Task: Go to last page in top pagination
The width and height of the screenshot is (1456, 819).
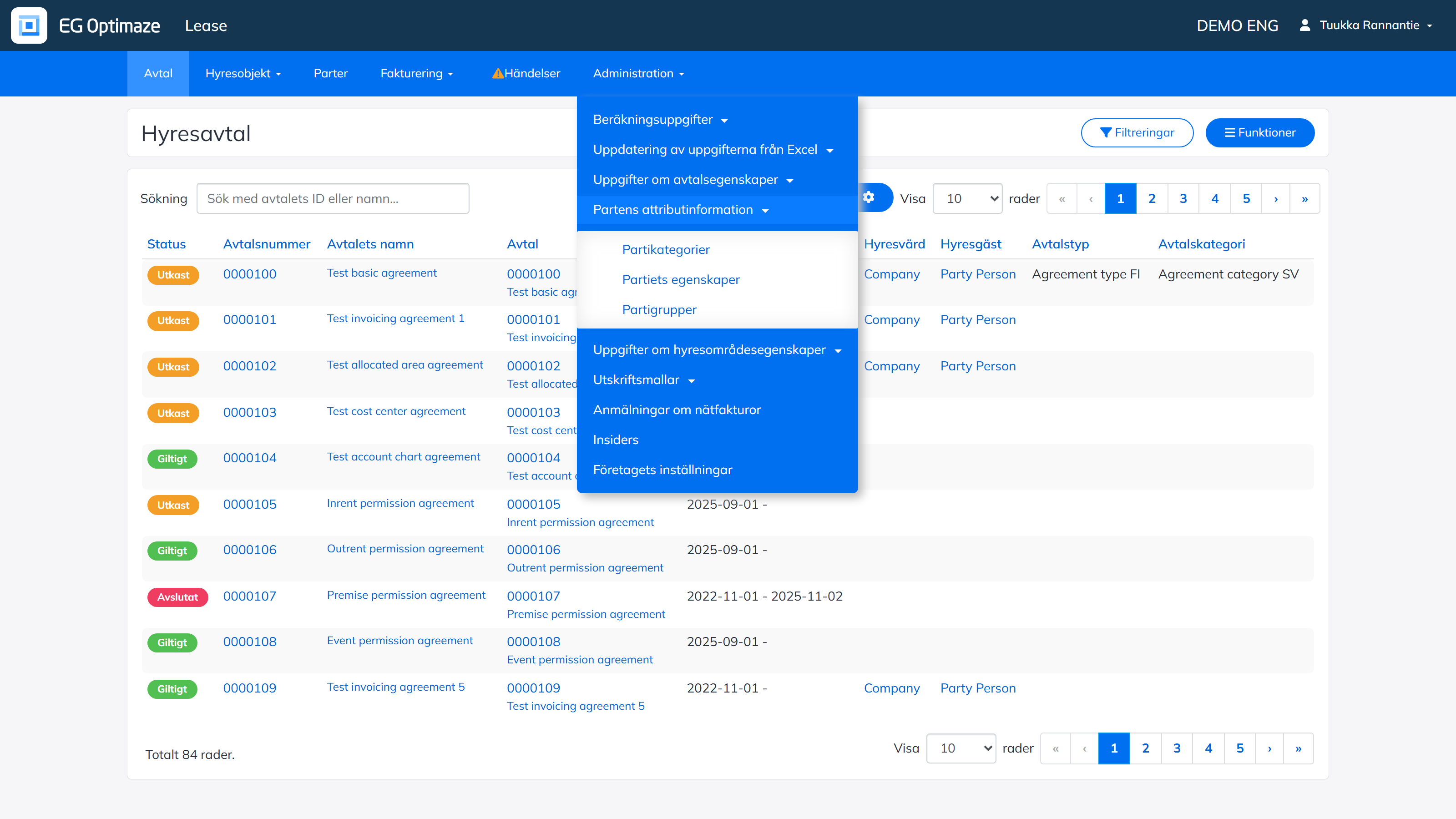Action: click(1304, 198)
